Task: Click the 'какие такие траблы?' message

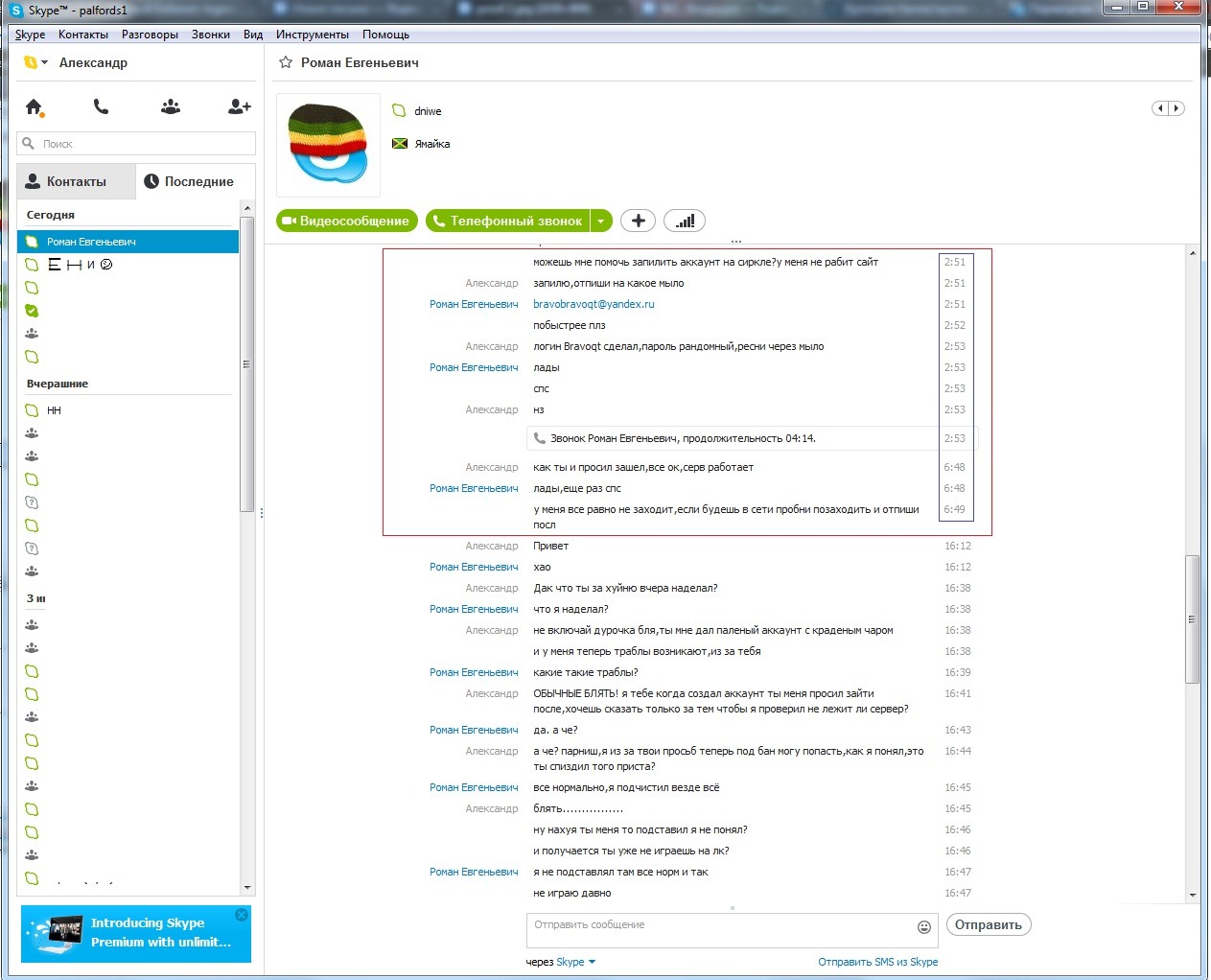Action: [x=586, y=672]
